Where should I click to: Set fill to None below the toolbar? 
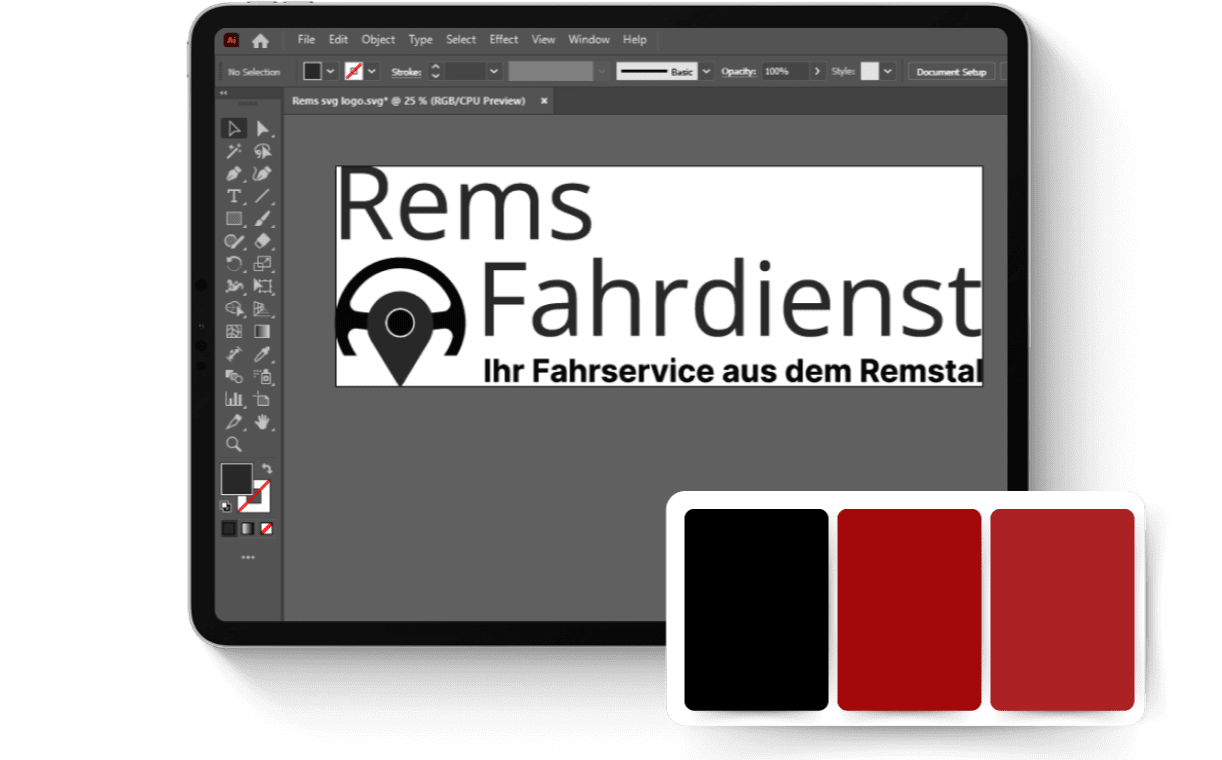point(266,528)
